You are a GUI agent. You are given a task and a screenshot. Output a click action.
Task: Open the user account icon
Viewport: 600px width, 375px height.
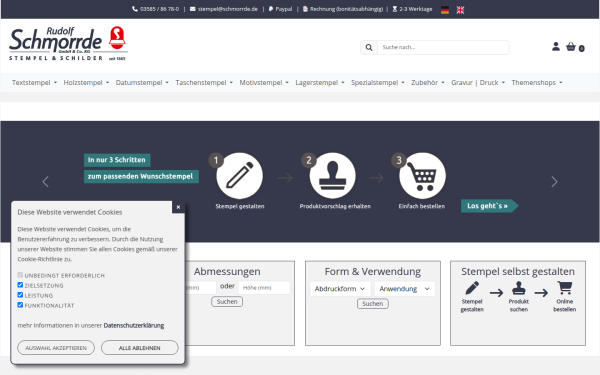click(x=556, y=47)
